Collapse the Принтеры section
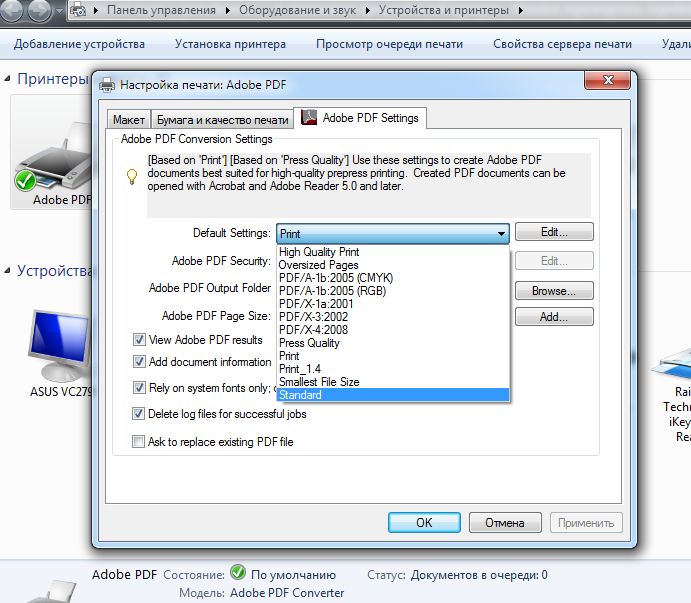Screen dimensions: 691x603 tap(7, 79)
